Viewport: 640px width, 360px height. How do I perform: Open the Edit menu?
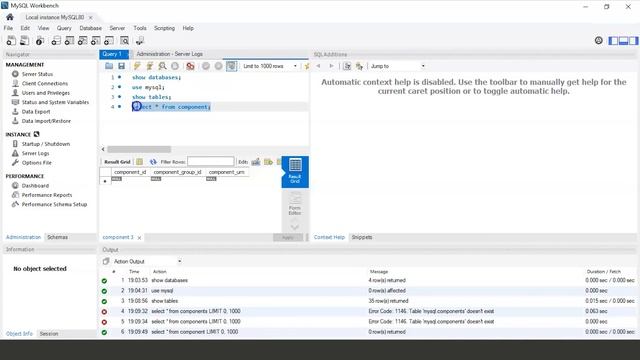point(25,28)
